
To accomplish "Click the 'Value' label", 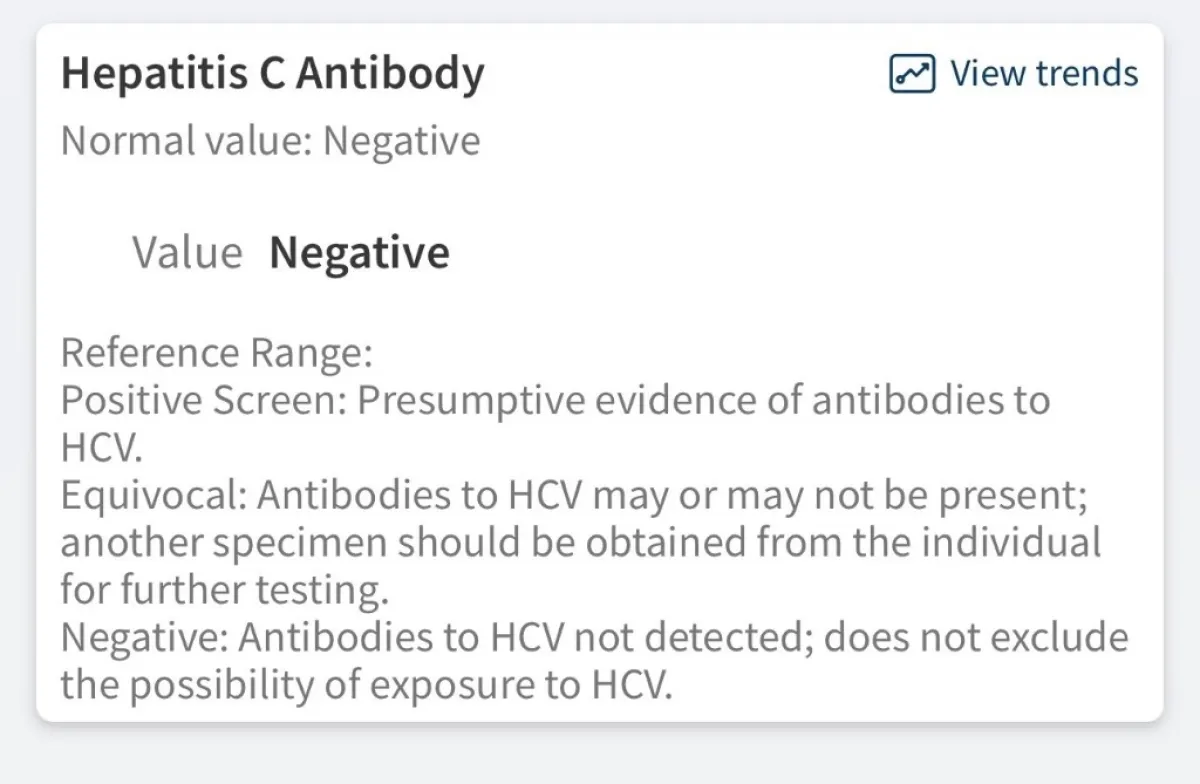I will pos(187,253).
